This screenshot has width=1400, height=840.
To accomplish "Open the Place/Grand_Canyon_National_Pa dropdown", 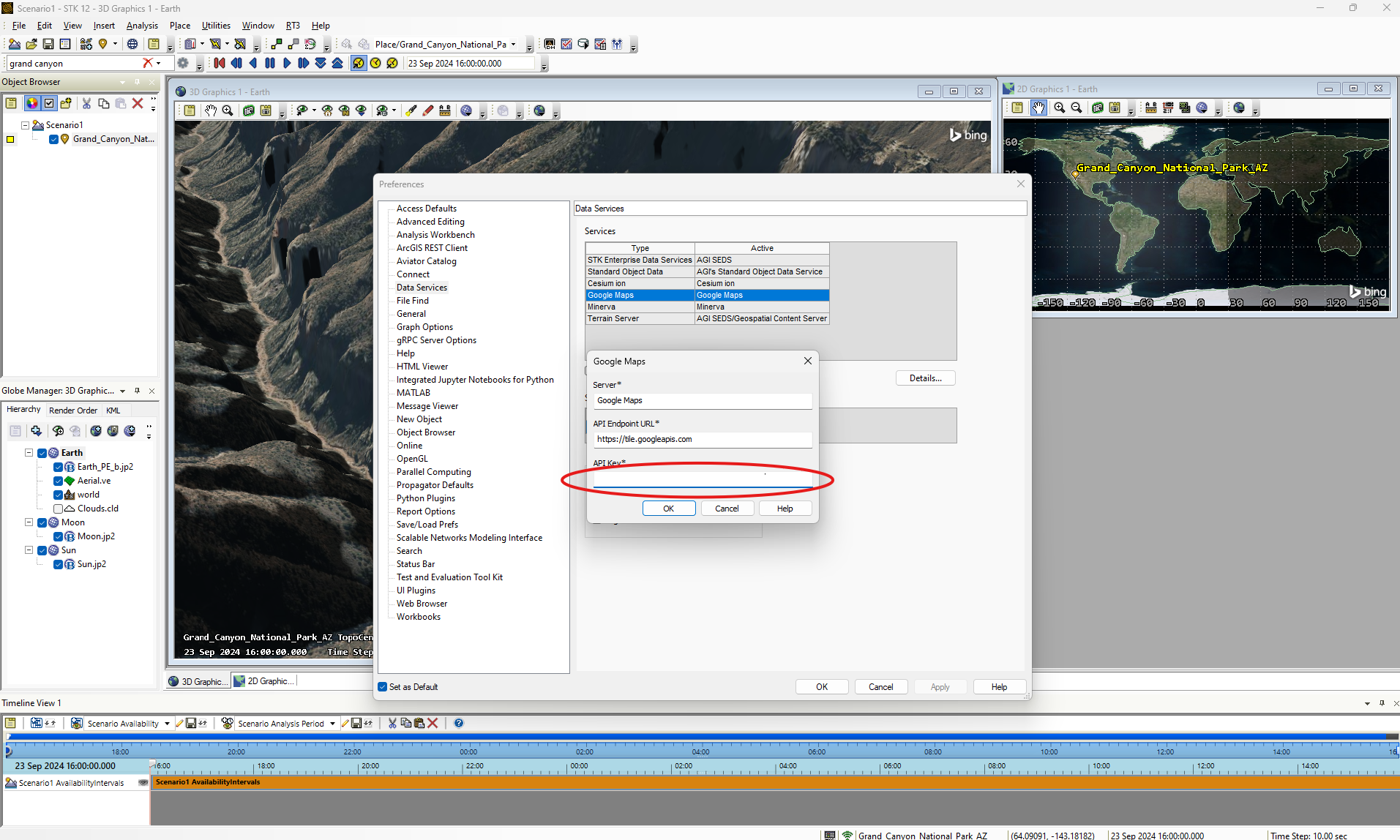I will coord(513,44).
